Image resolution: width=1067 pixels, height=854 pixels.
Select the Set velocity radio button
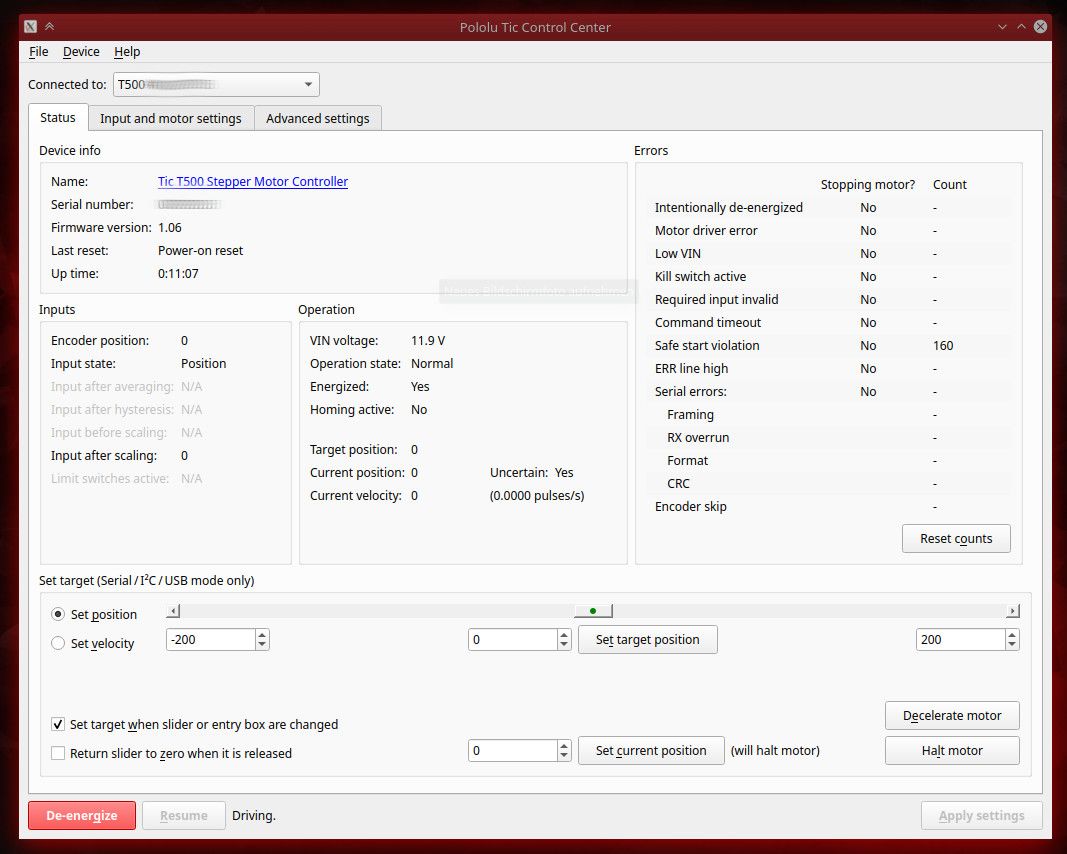point(57,643)
